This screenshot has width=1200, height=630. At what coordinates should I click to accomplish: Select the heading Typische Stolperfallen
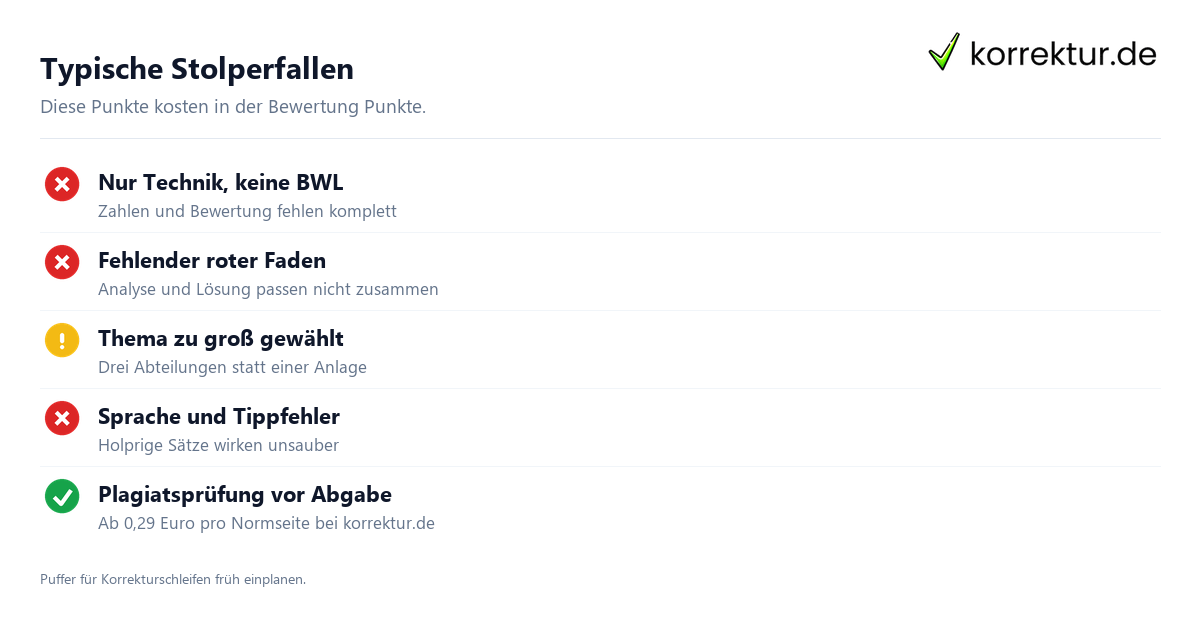[x=197, y=69]
